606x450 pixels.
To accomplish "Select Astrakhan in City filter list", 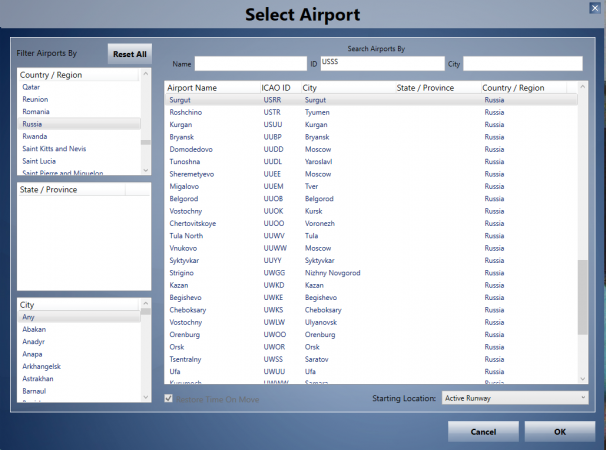I will (79, 379).
